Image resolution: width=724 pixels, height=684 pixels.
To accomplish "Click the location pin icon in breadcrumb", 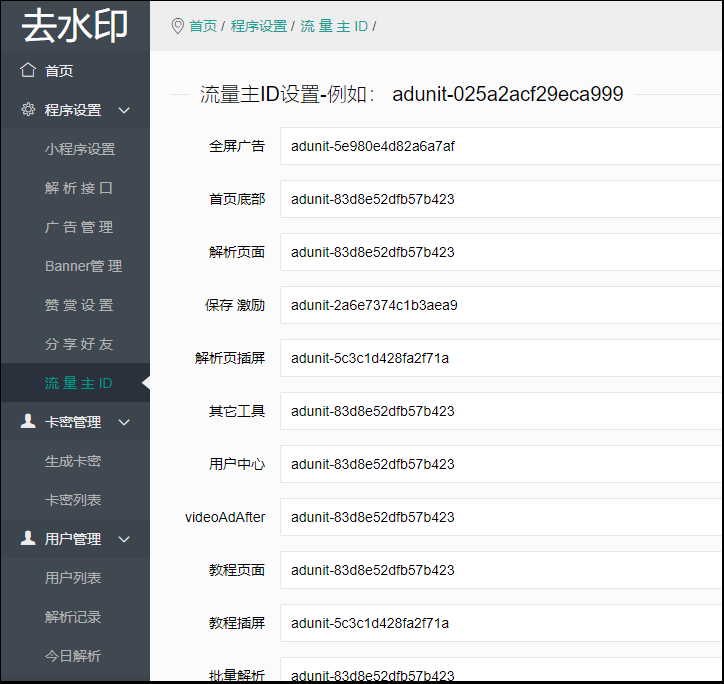I will click(x=178, y=26).
